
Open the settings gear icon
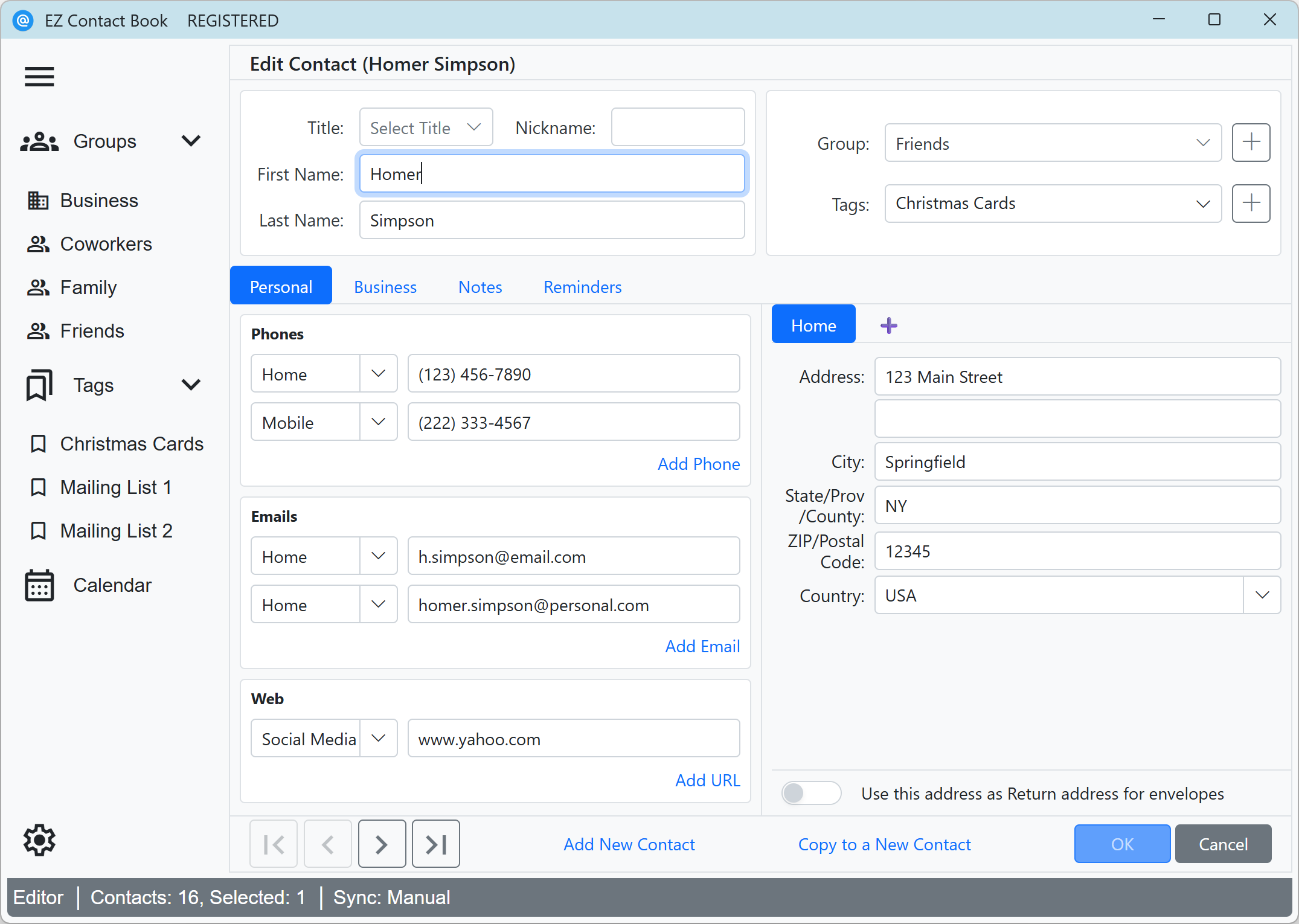point(39,840)
